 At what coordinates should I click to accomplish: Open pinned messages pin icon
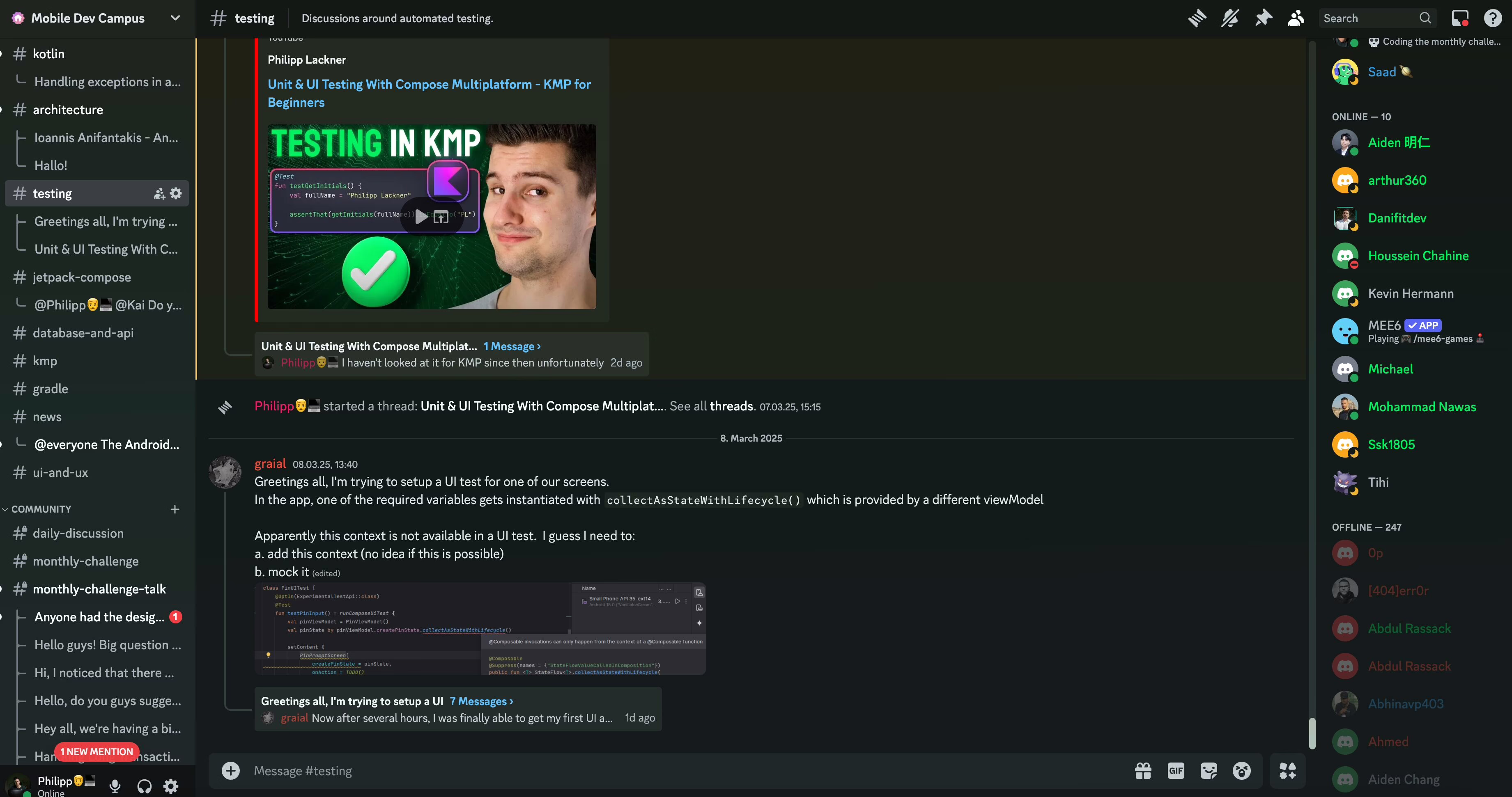1263,18
